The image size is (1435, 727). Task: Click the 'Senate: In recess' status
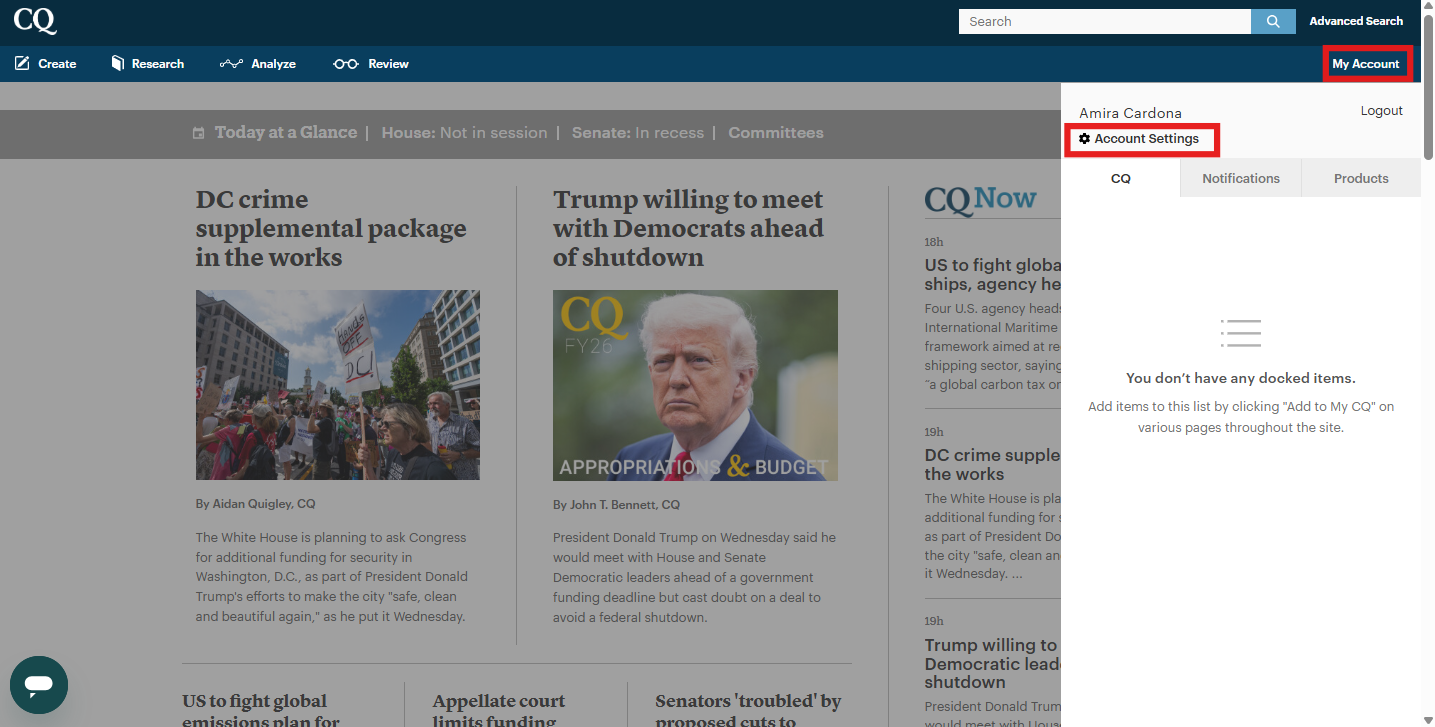point(638,133)
